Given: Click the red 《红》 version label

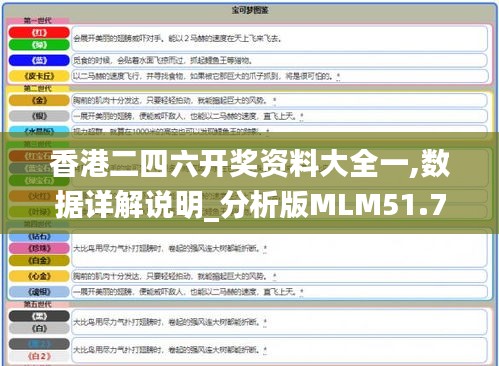Looking at the screenshot, I should (39, 32).
